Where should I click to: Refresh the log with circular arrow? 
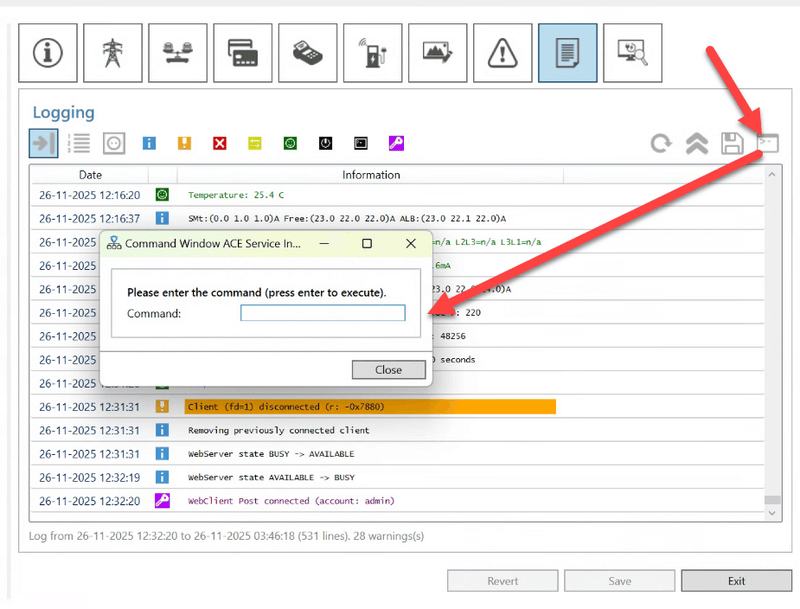pyautogui.click(x=661, y=143)
